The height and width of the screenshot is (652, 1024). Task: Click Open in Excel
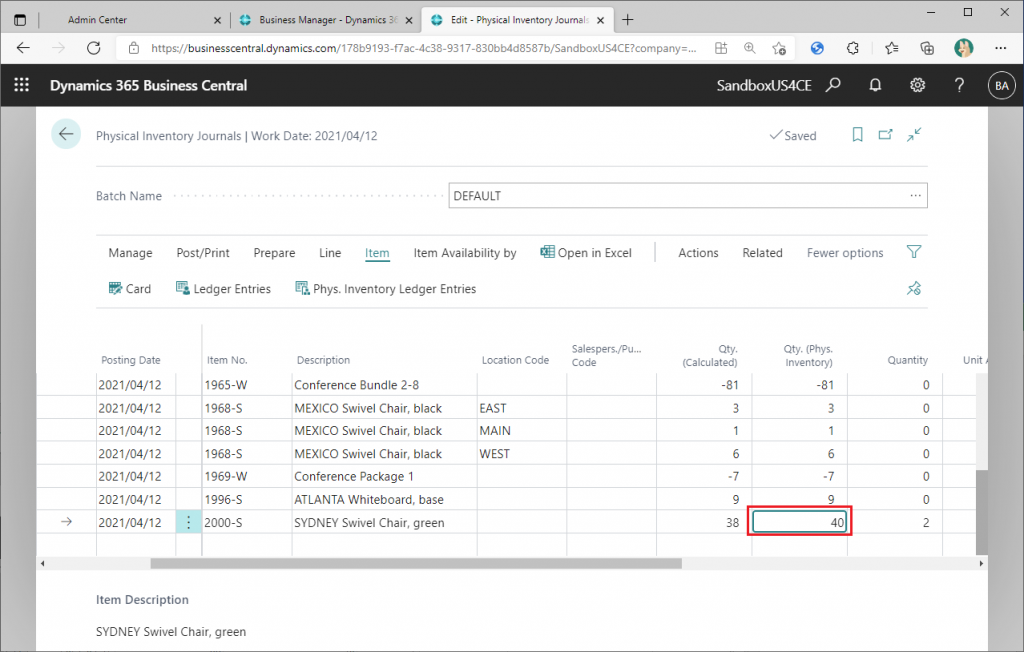click(586, 253)
